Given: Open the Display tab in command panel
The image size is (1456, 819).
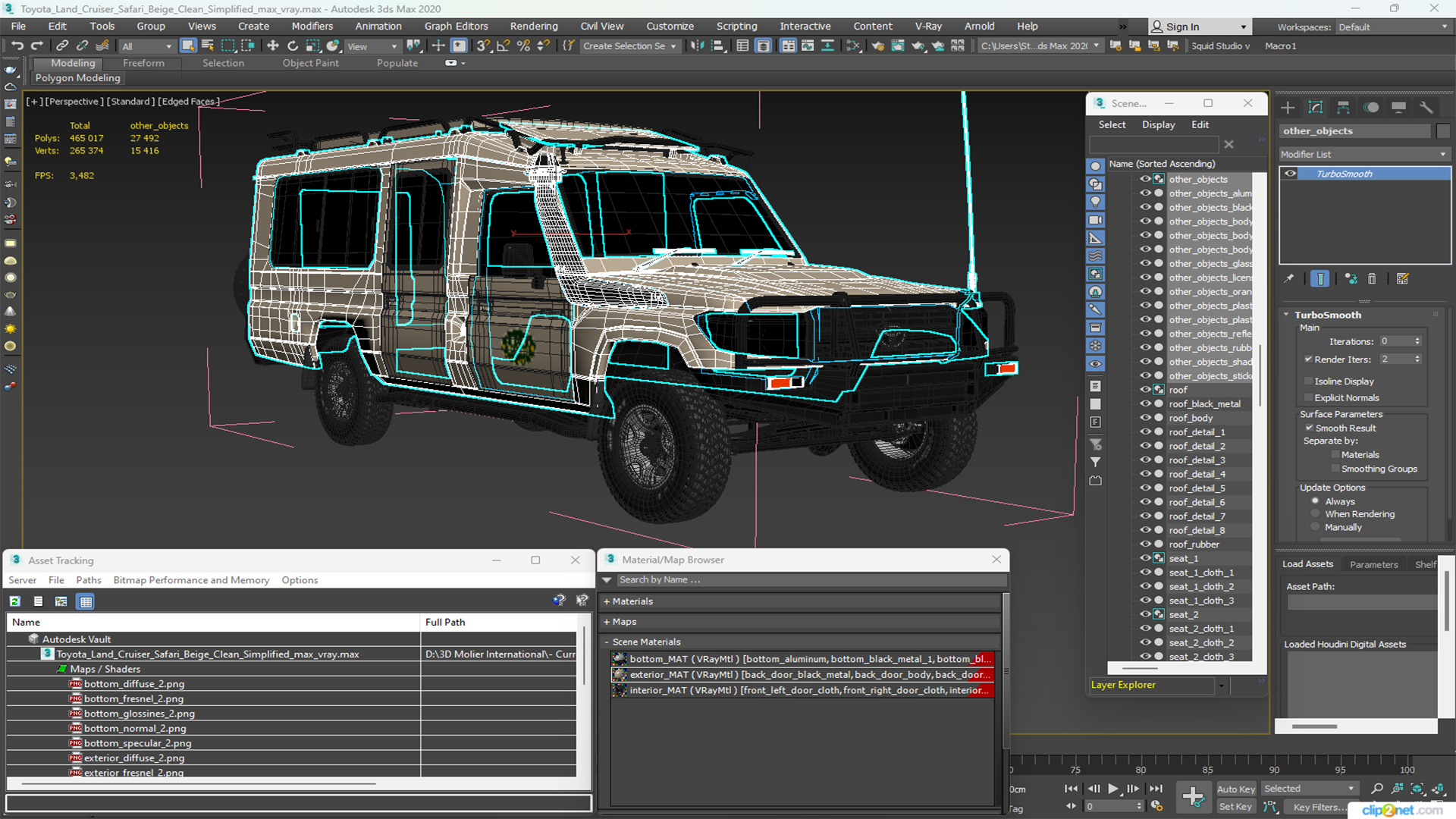Looking at the screenshot, I should pyautogui.click(x=1399, y=108).
